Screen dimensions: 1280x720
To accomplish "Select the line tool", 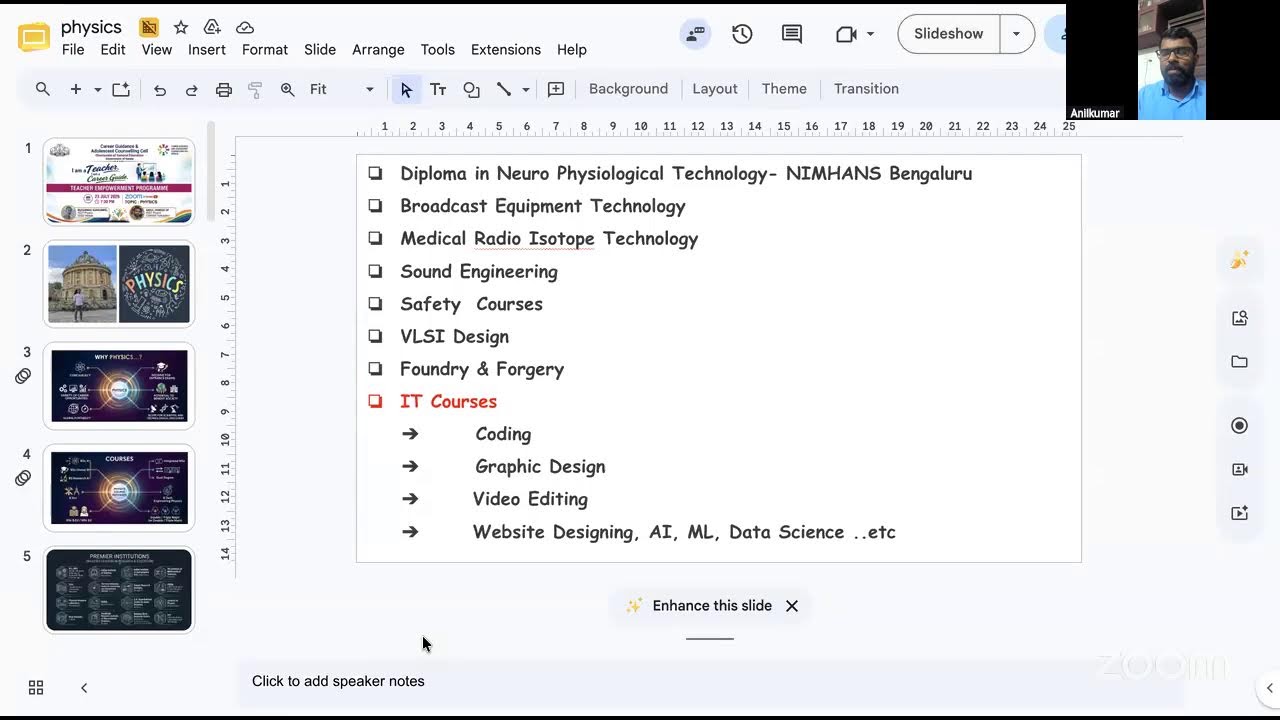I will pos(504,89).
